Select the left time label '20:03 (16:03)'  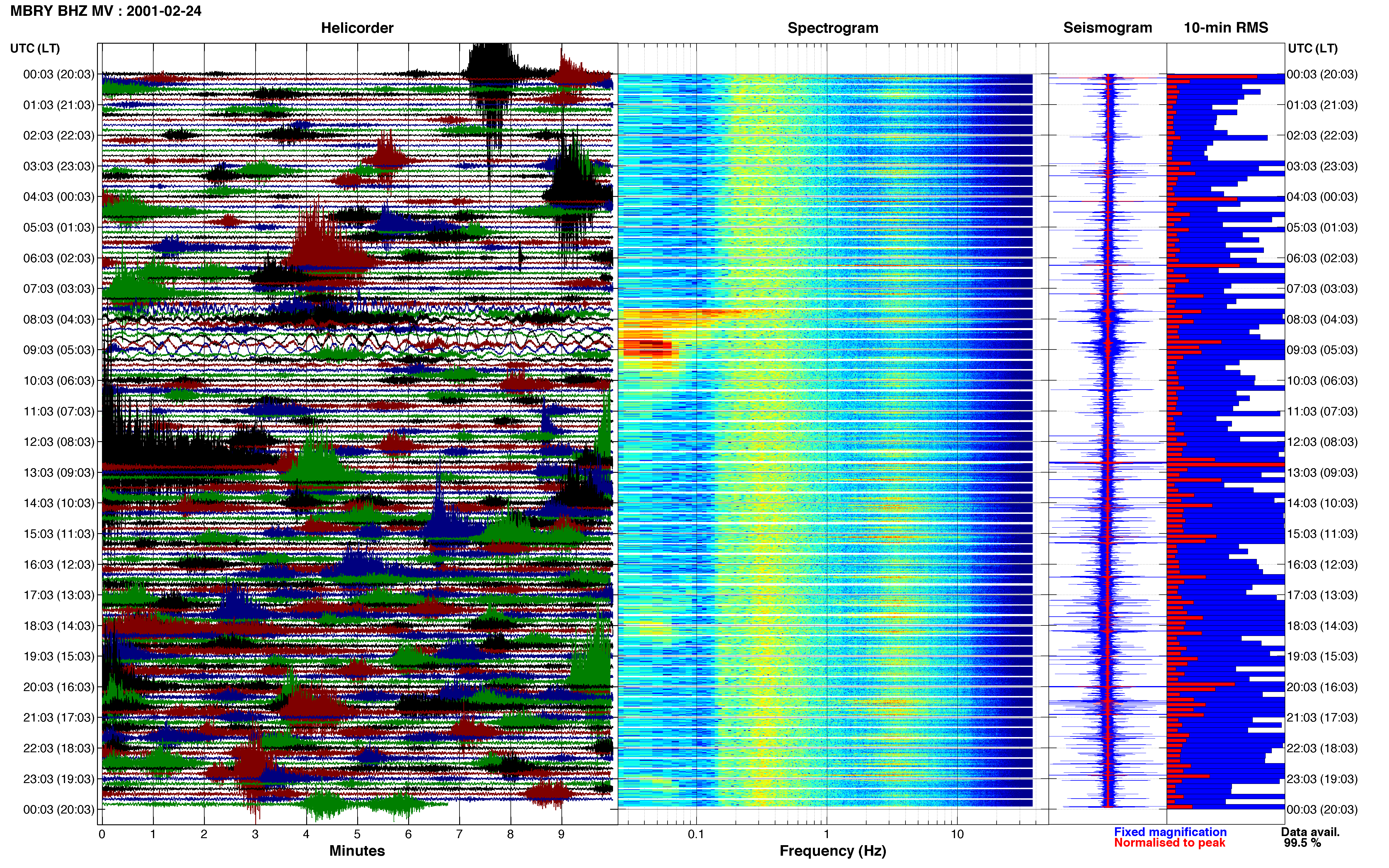[59, 687]
